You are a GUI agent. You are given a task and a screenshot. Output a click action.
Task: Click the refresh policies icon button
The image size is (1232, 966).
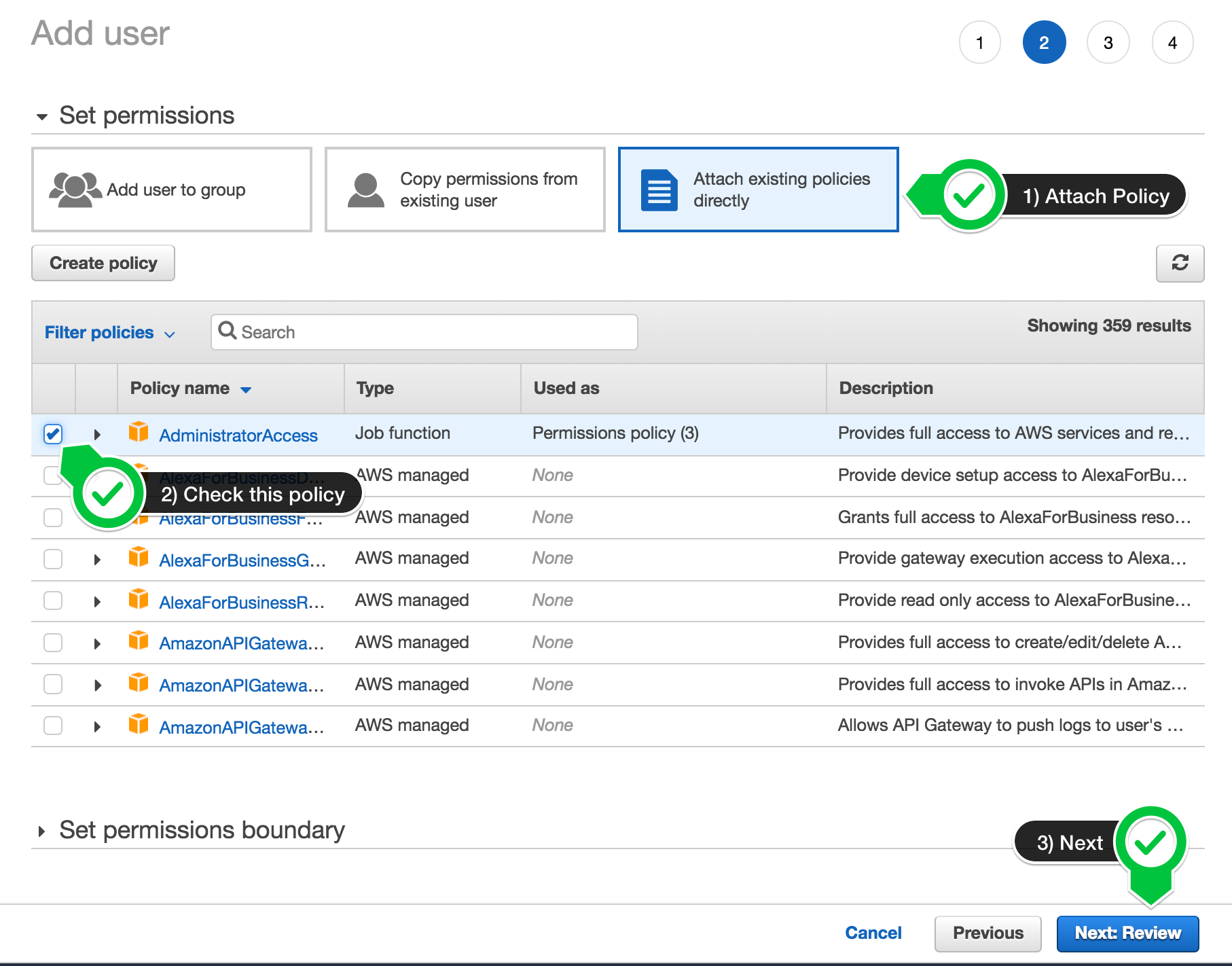(1180, 263)
